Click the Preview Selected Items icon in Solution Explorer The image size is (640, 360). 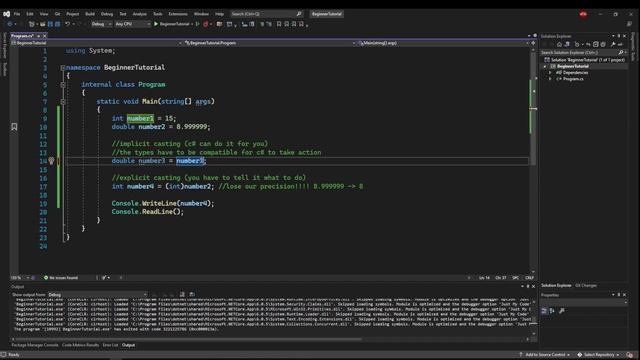coord(620,44)
